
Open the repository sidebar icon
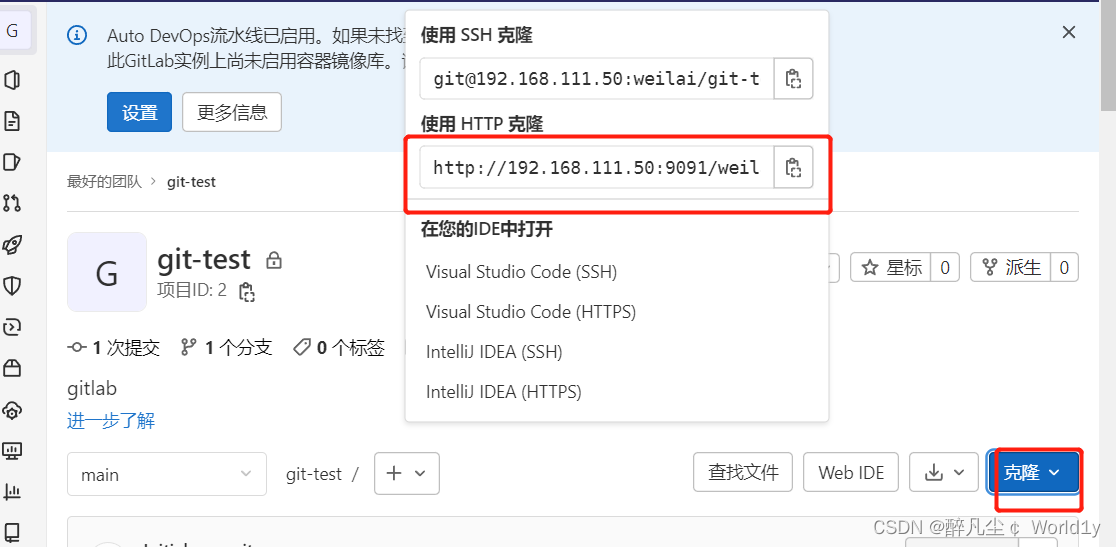coord(12,121)
